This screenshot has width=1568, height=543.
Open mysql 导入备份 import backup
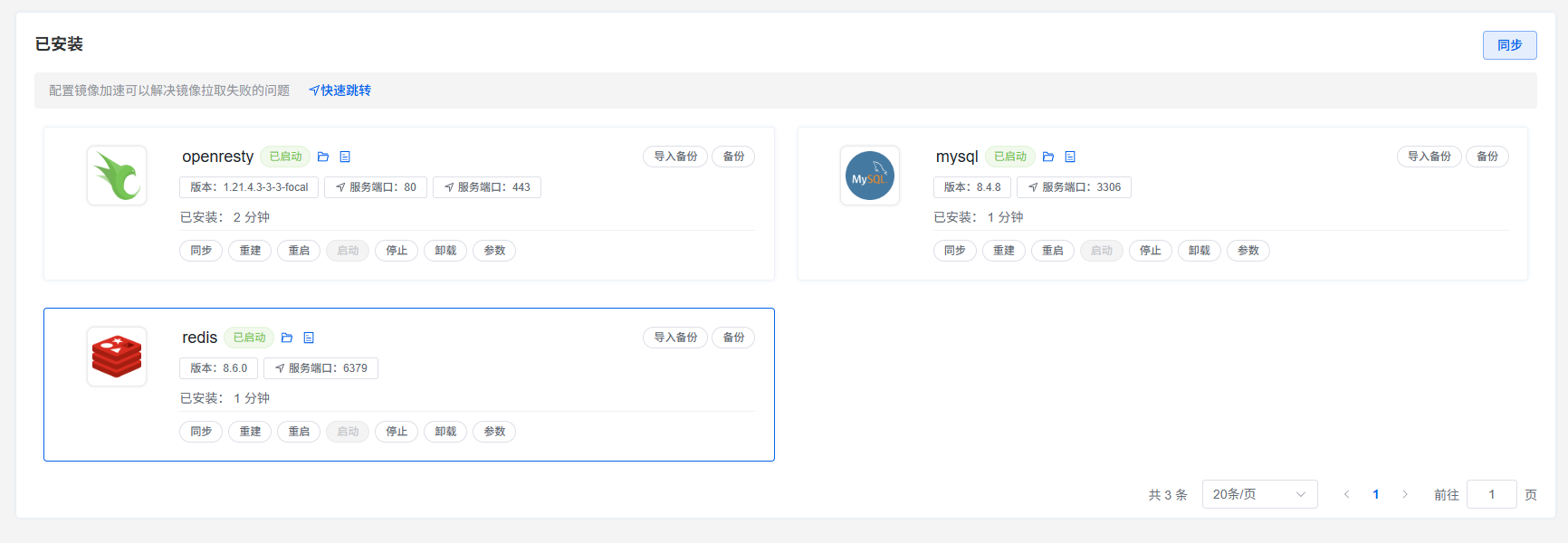[1429, 157]
